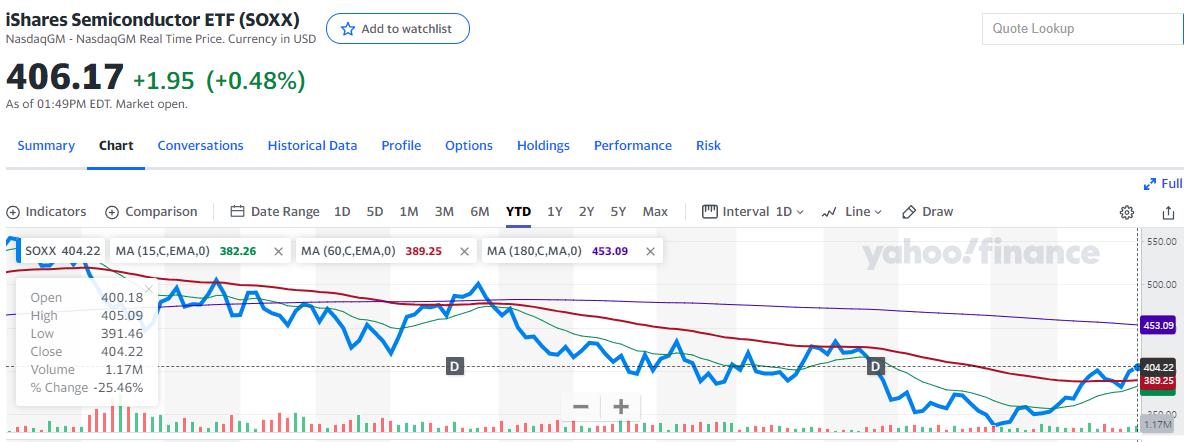Click inside the Quote Lookup field
1184x442 pixels.
(x=1083, y=29)
